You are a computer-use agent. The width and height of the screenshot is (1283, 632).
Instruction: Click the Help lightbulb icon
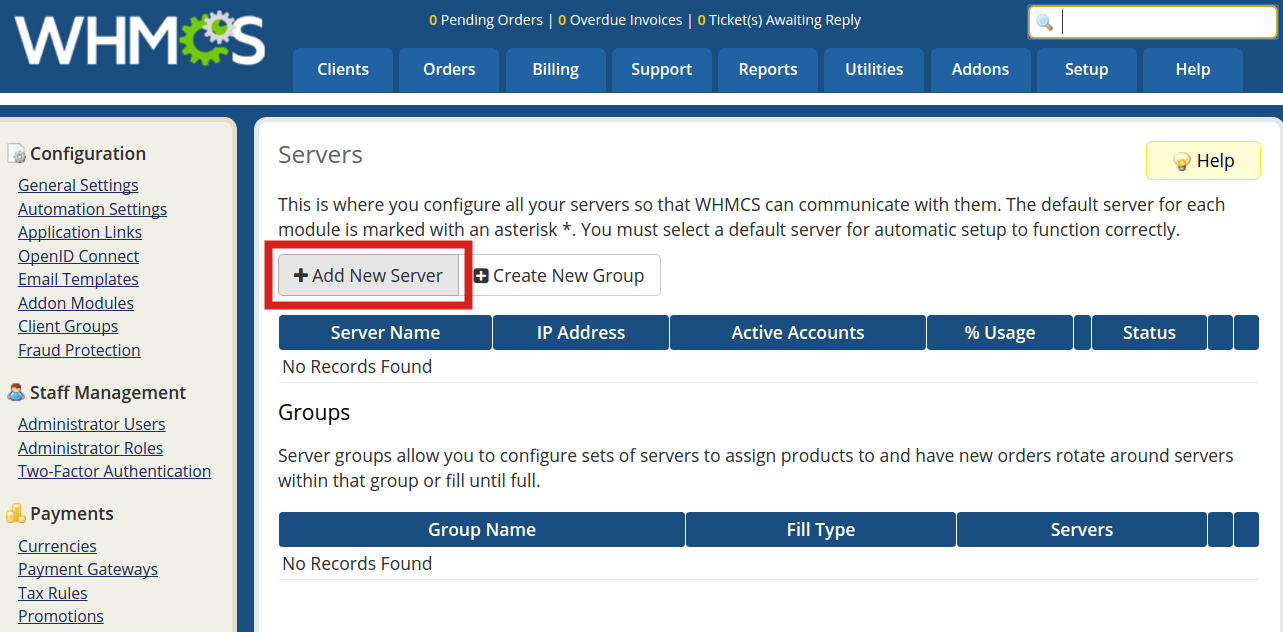tap(1182, 161)
